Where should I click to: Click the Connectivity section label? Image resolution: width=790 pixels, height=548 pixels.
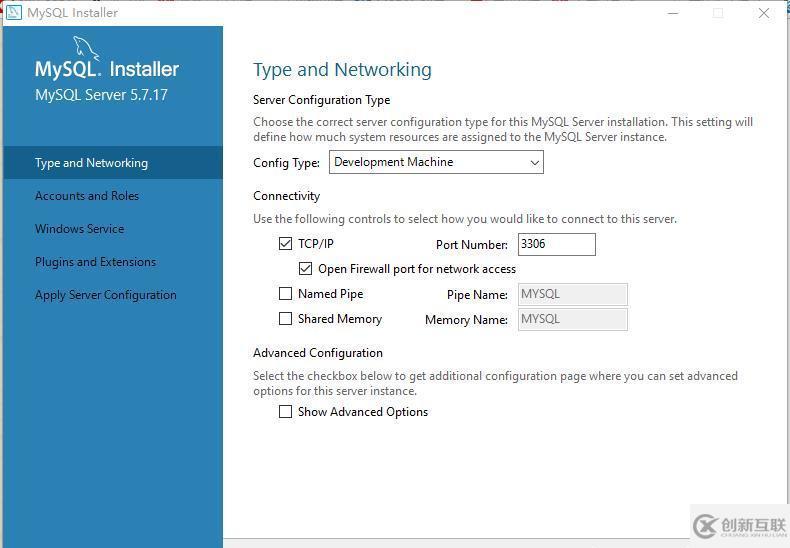(x=287, y=196)
